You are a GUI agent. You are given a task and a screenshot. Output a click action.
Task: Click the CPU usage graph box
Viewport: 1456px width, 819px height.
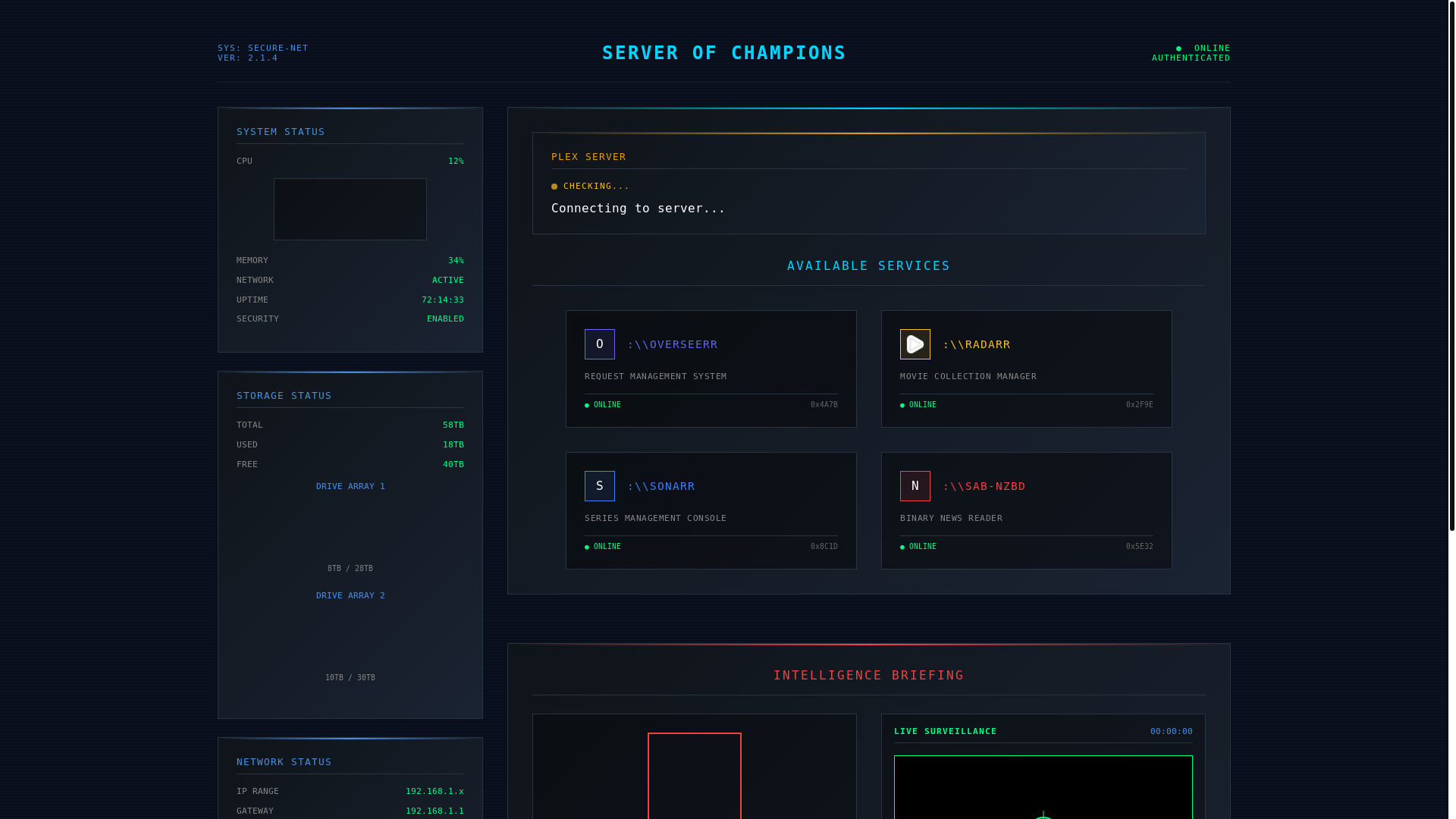350,209
